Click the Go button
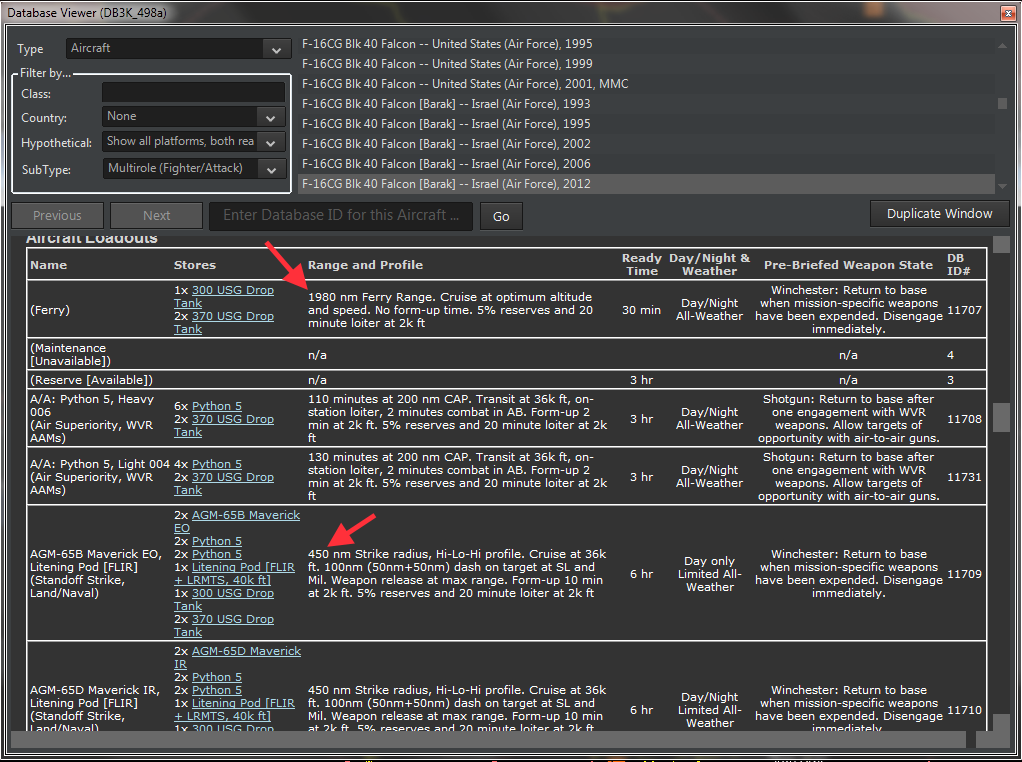The height and width of the screenshot is (762, 1022). click(501, 216)
